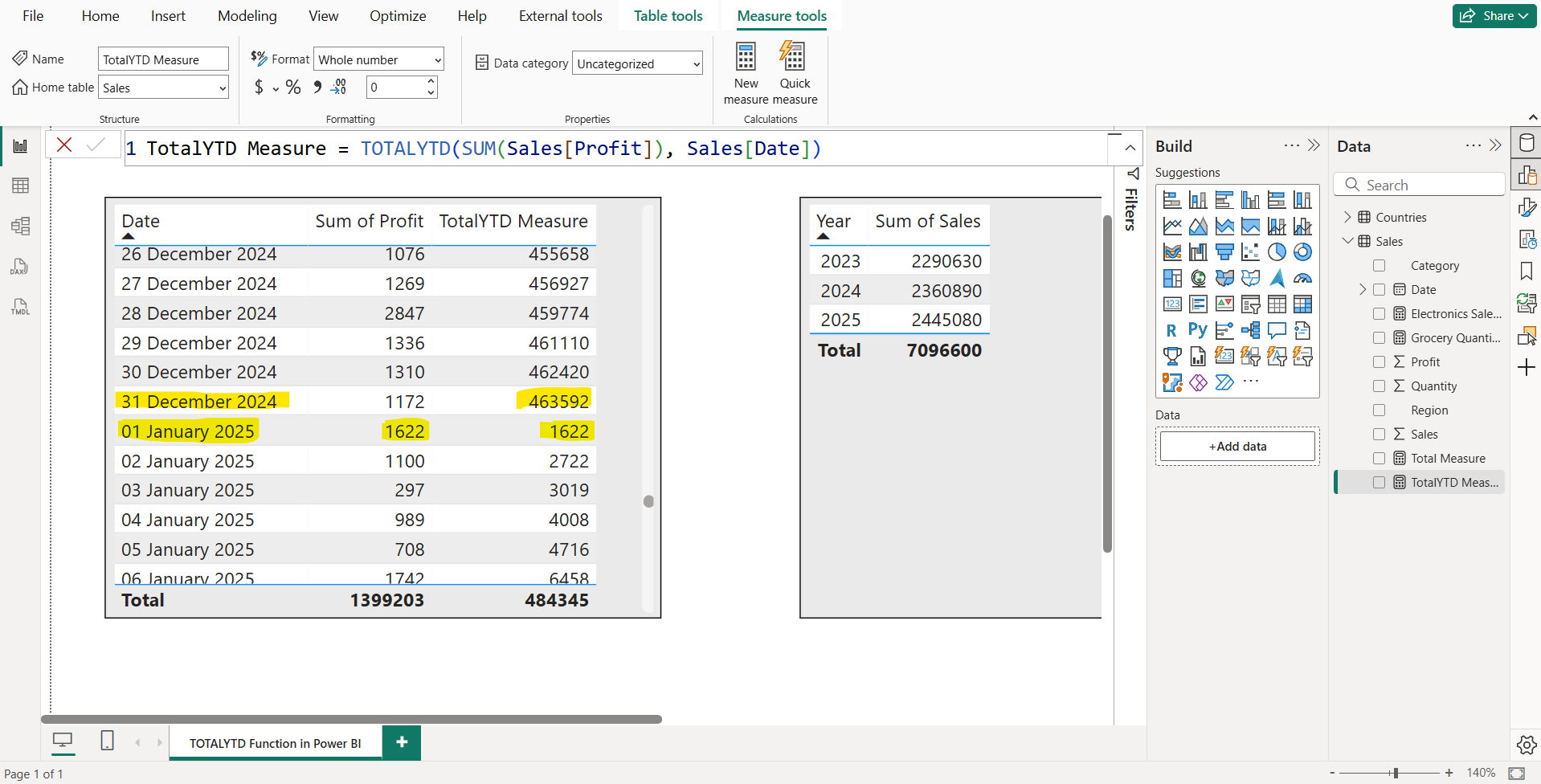Select the R script visual icon
This screenshot has height=784, width=1541.
coord(1171,330)
